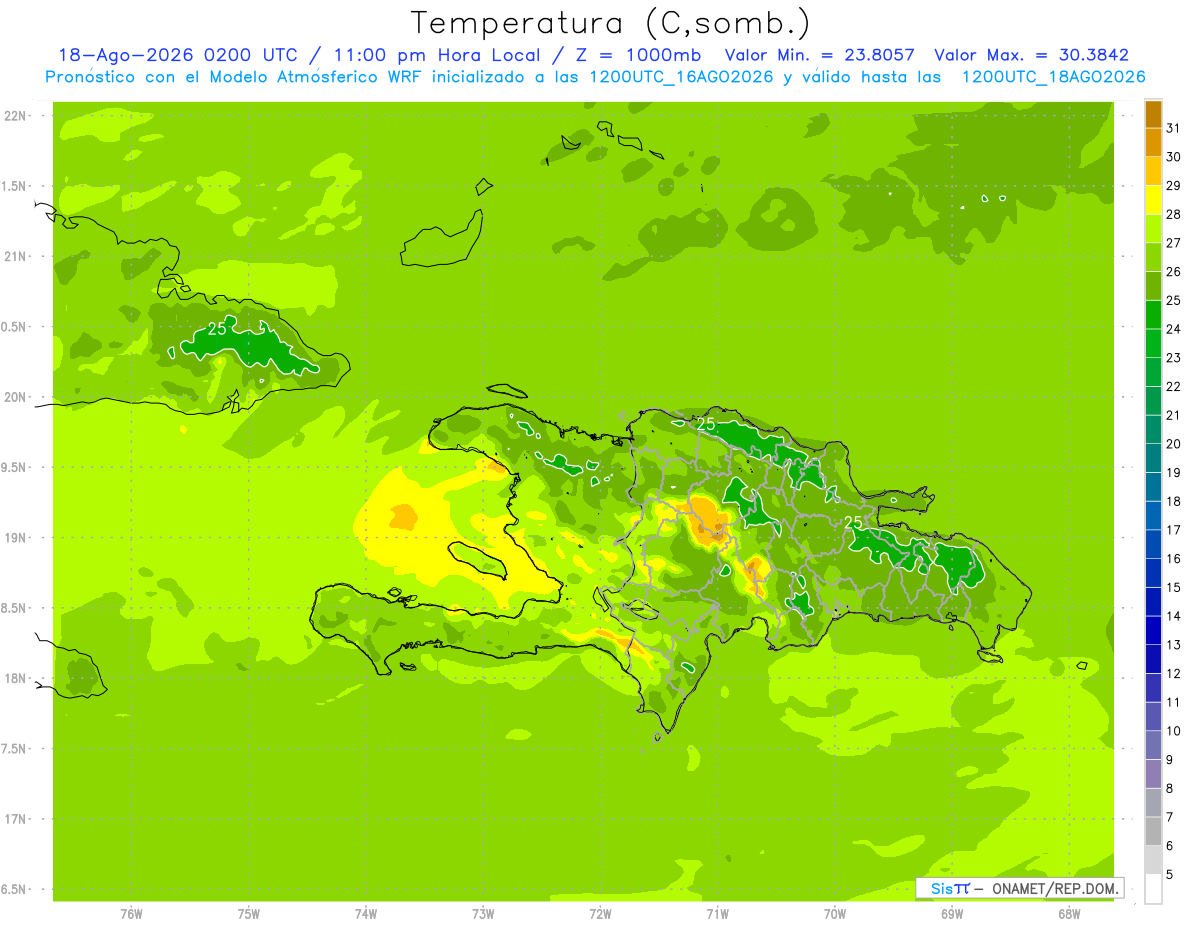Click the legend value '10'
1200x927 pixels.
point(1174,732)
